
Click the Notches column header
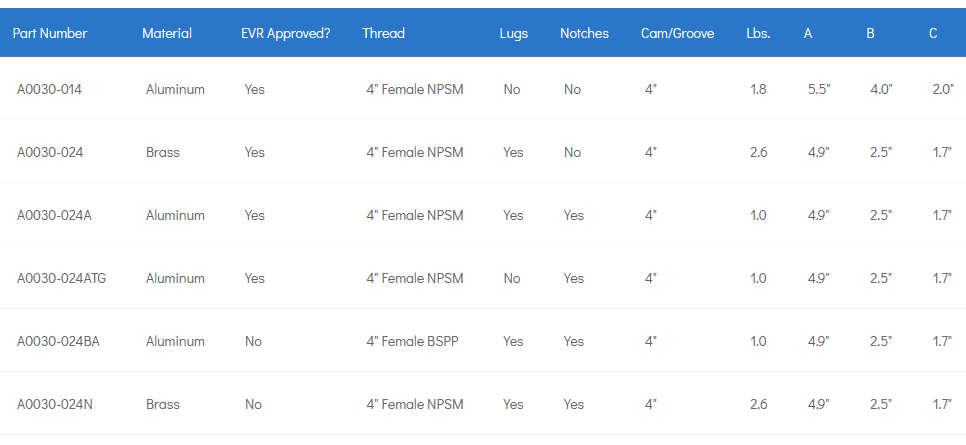(584, 33)
